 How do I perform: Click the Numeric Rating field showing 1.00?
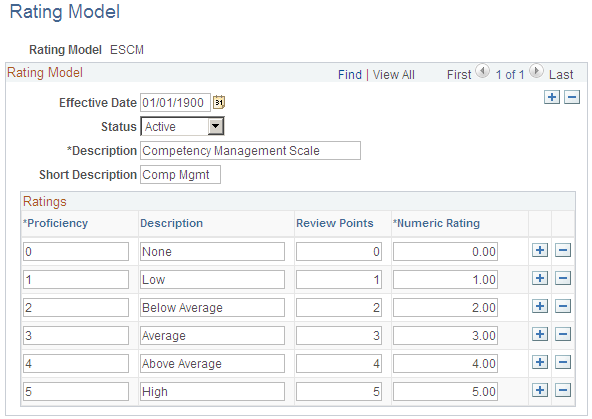click(x=445, y=279)
